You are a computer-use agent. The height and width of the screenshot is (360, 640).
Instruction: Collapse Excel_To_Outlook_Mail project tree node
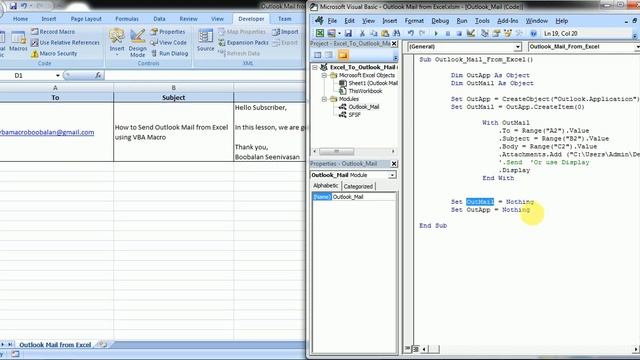pyautogui.click(x=315, y=67)
